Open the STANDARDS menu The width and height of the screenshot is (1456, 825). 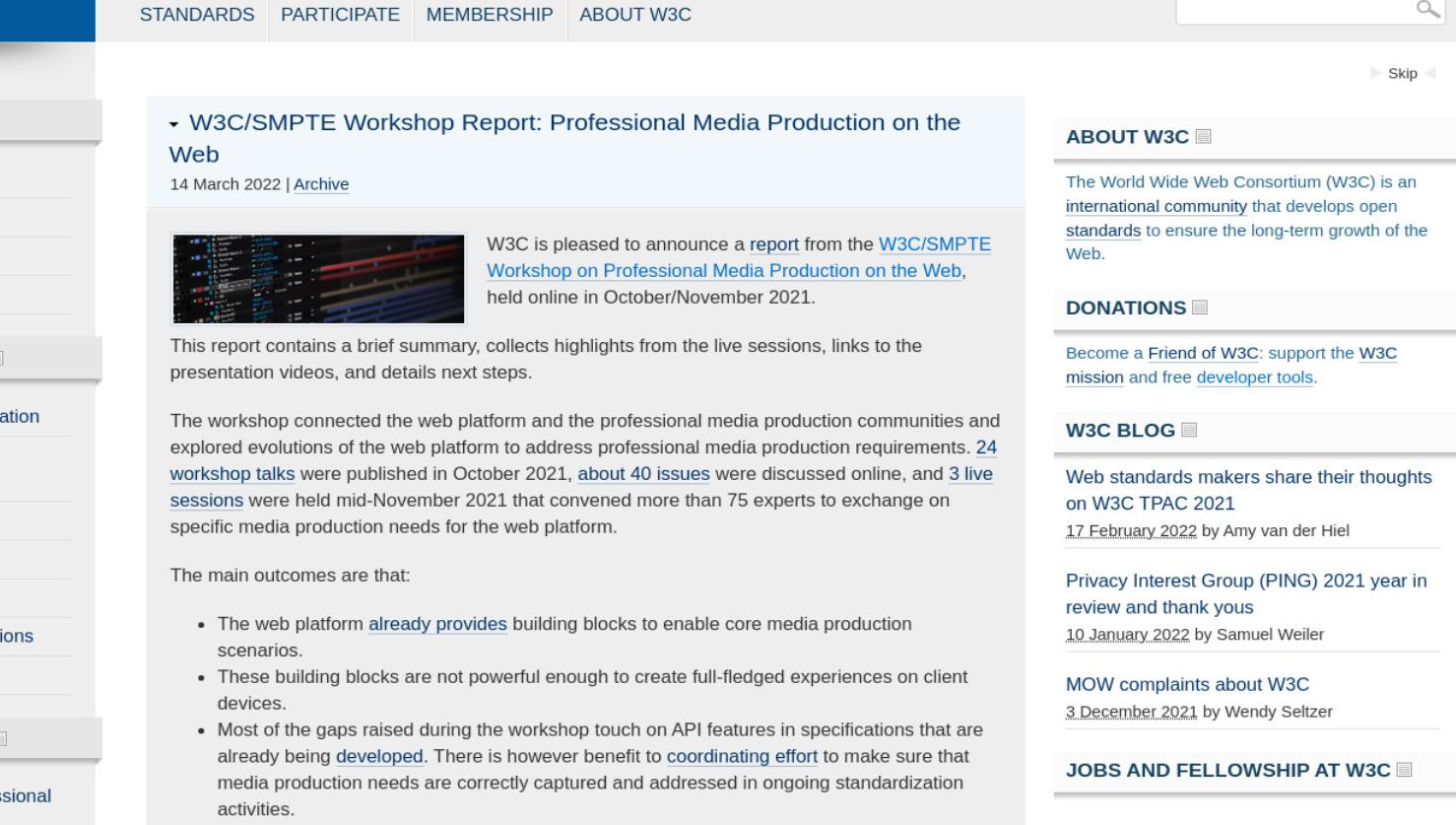(197, 15)
